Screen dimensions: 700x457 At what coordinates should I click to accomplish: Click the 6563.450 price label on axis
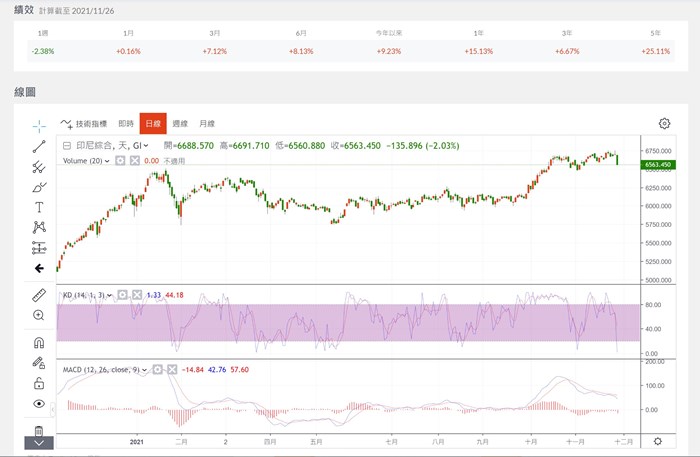click(656, 164)
